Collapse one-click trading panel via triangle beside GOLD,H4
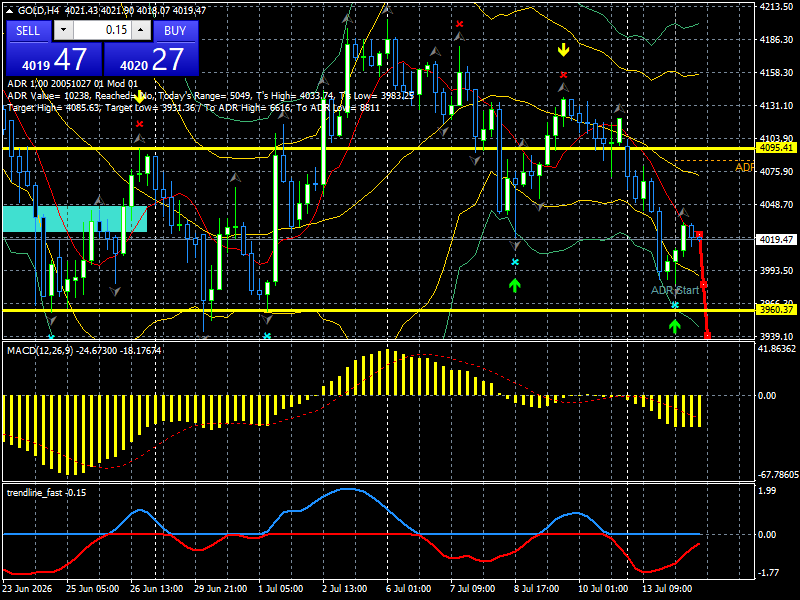800x600 pixels. tap(10, 10)
